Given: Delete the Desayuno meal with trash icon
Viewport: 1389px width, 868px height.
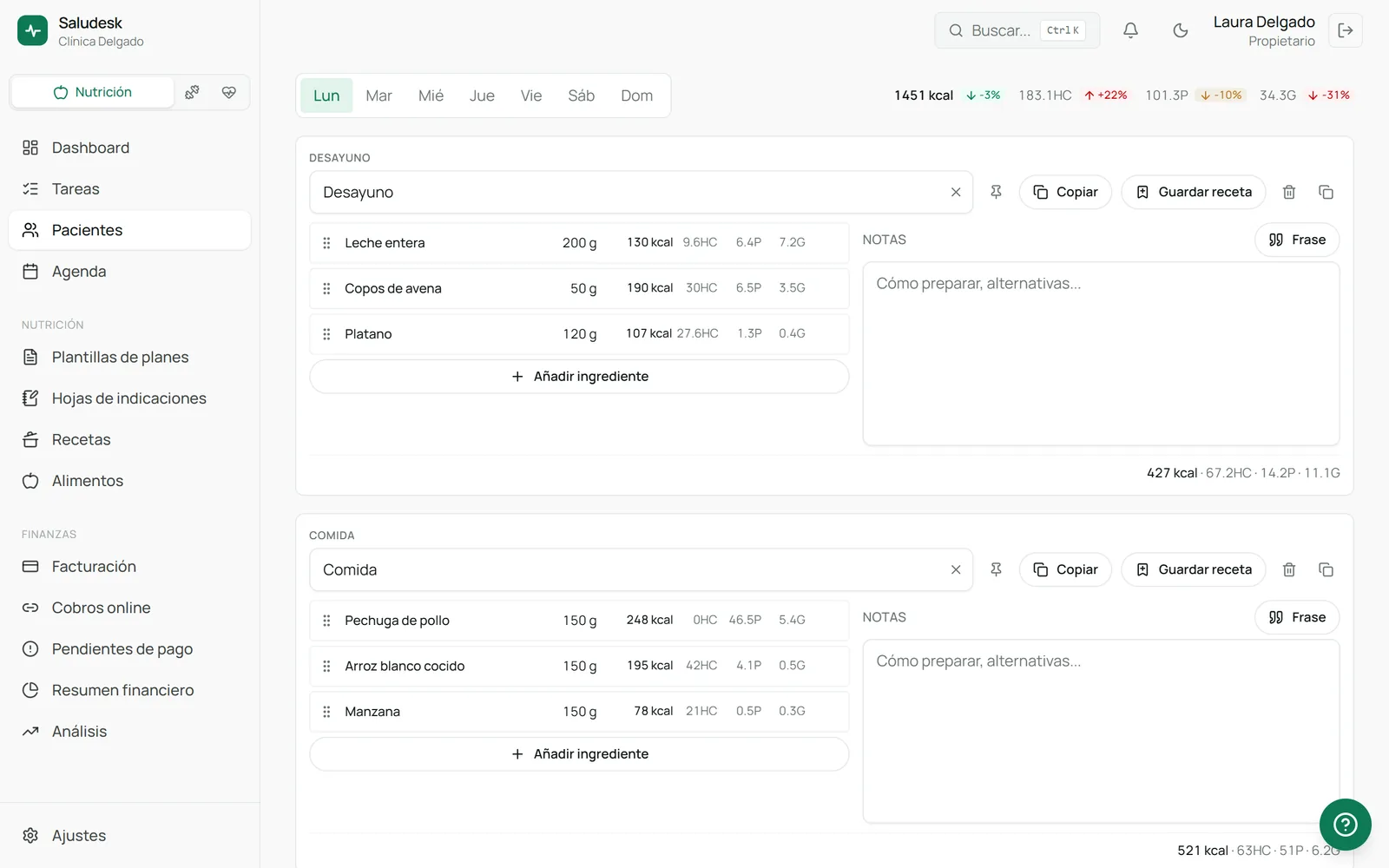Looking at the screenshot, I should pos(1289,192).
